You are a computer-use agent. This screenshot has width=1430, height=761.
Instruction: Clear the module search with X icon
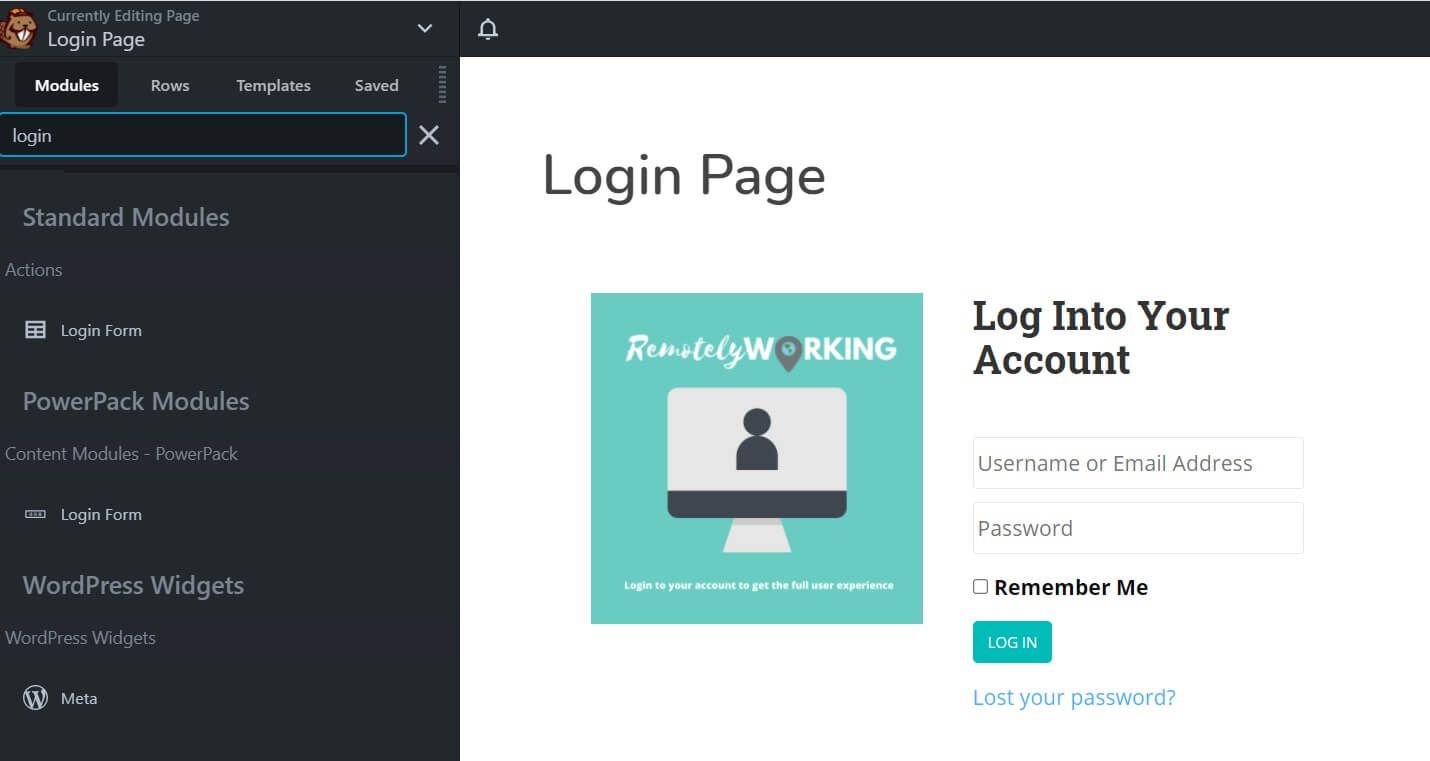coord(429,136)
